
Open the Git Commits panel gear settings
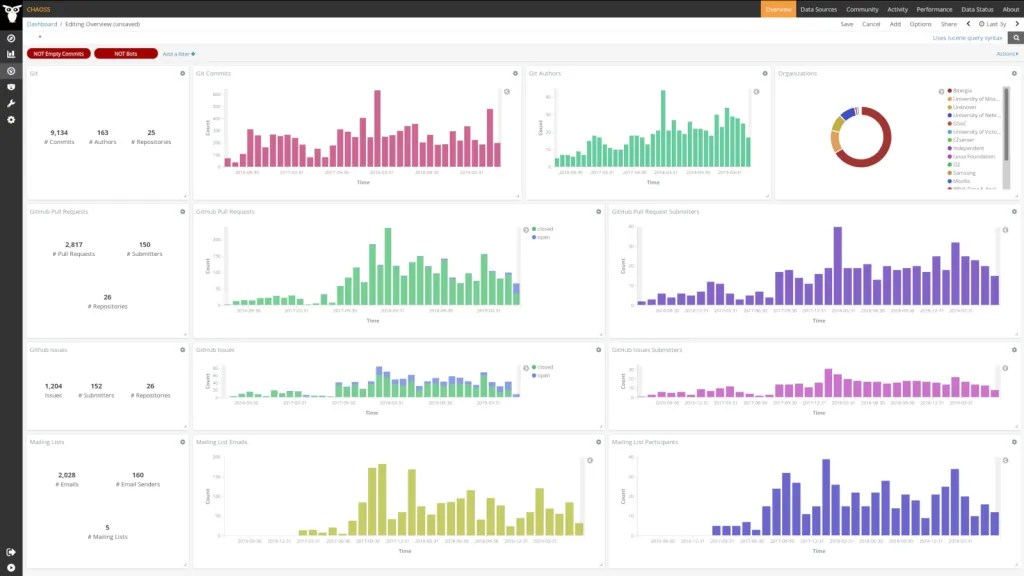click(x=515, y=73)
